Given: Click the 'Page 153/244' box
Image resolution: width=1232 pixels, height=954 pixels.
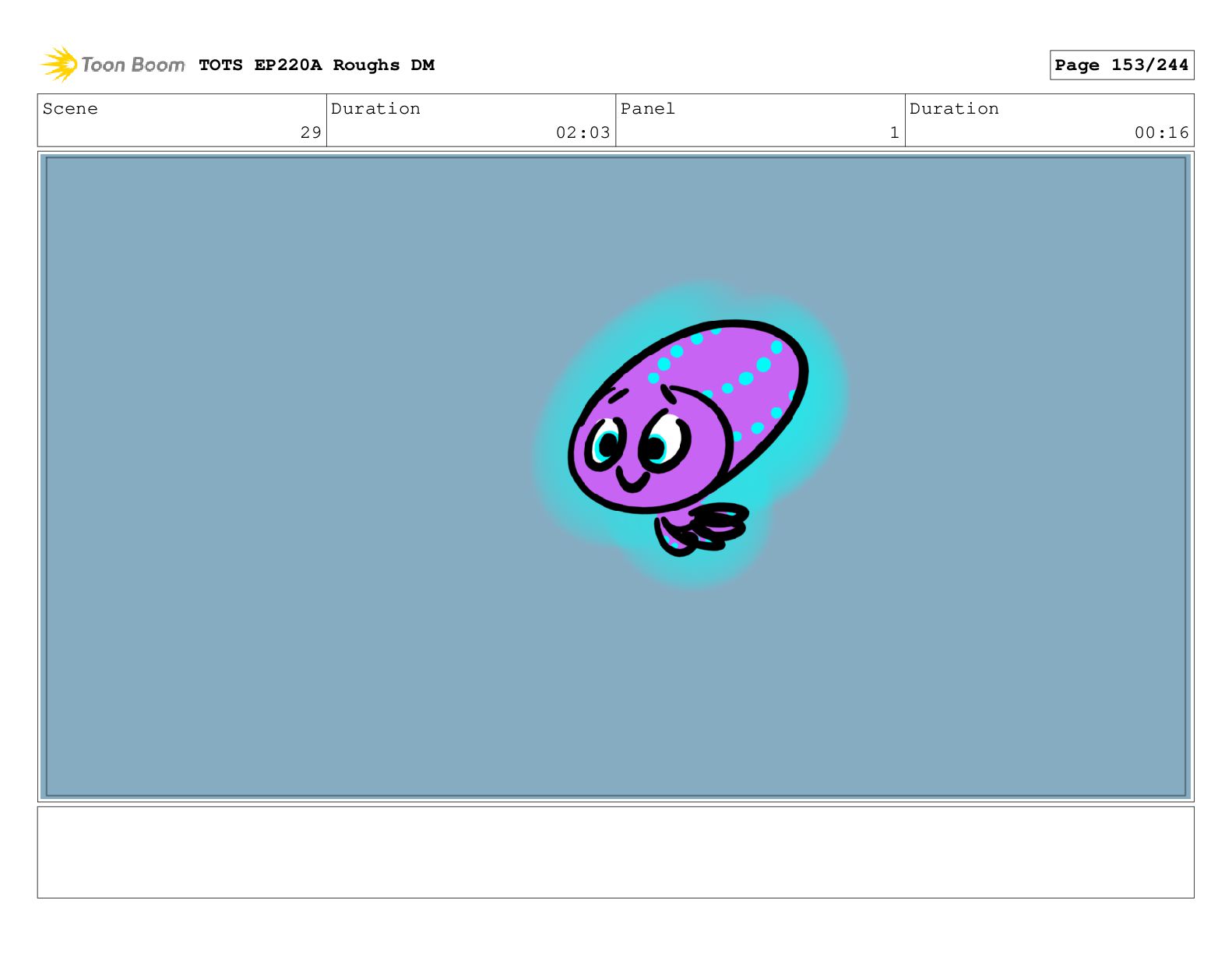Looking at the screenshot, I should click(1121, 65).
